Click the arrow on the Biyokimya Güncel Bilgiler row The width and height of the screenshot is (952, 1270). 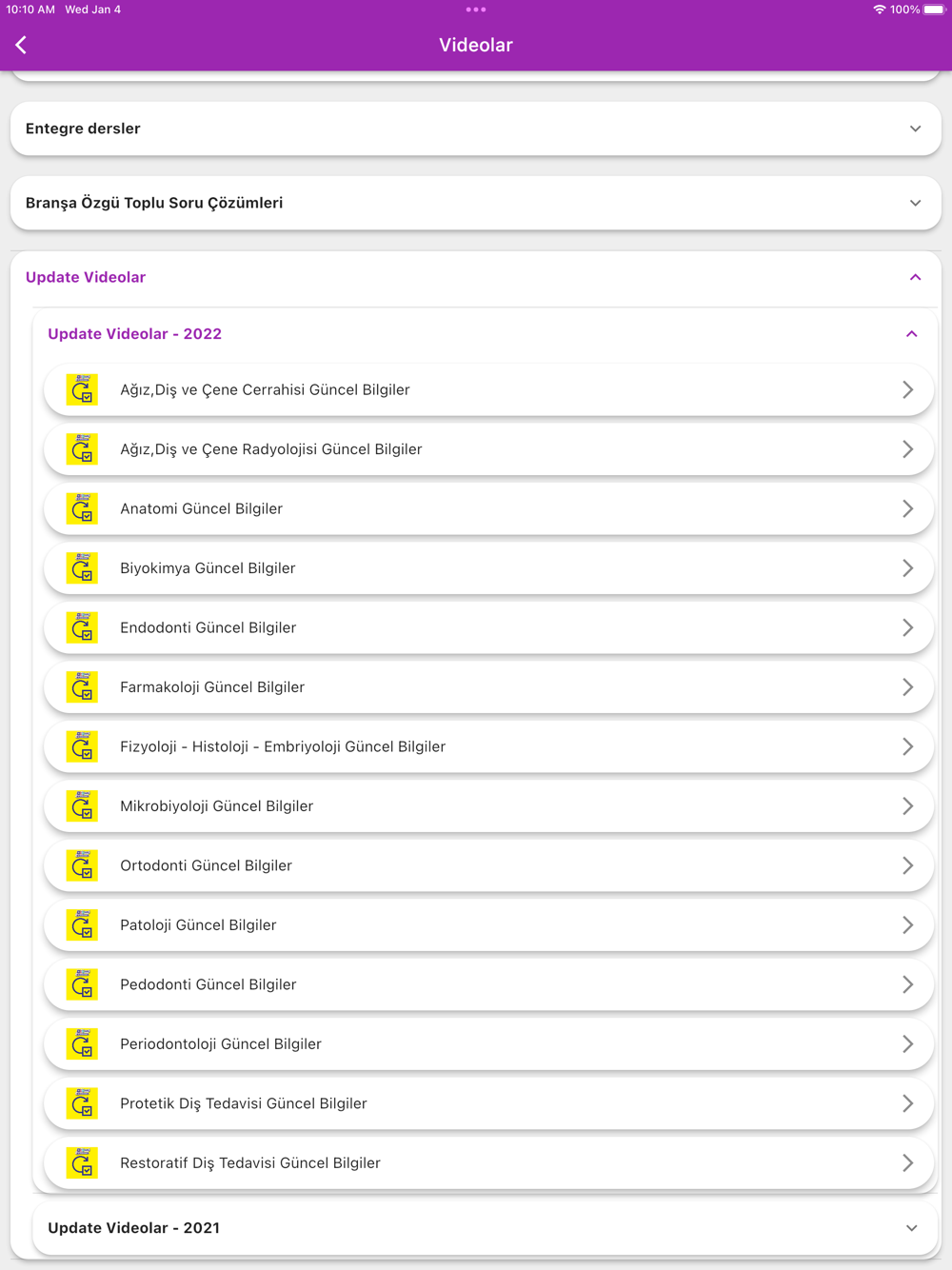click(907, 568)
